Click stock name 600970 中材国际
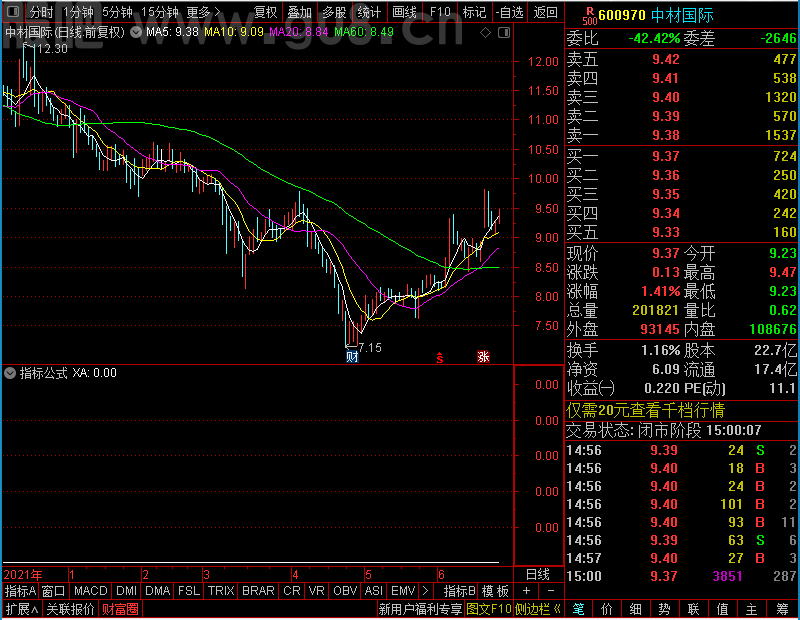Screen dimensions: 800x620 (656, 15)
